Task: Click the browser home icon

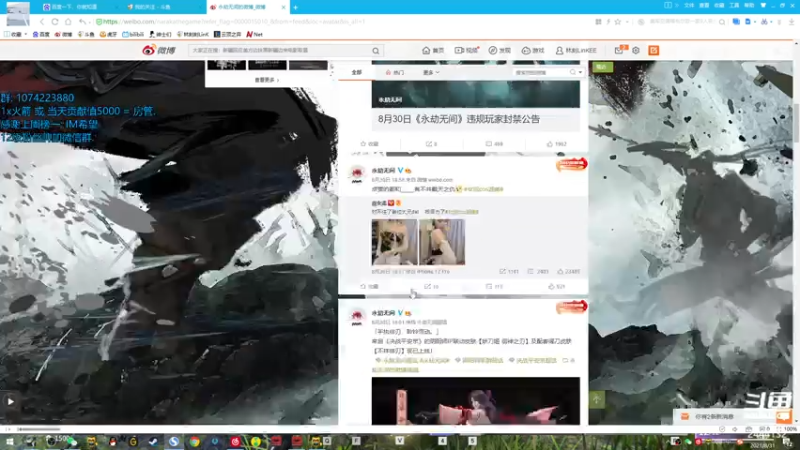Action: coord(68,22)
